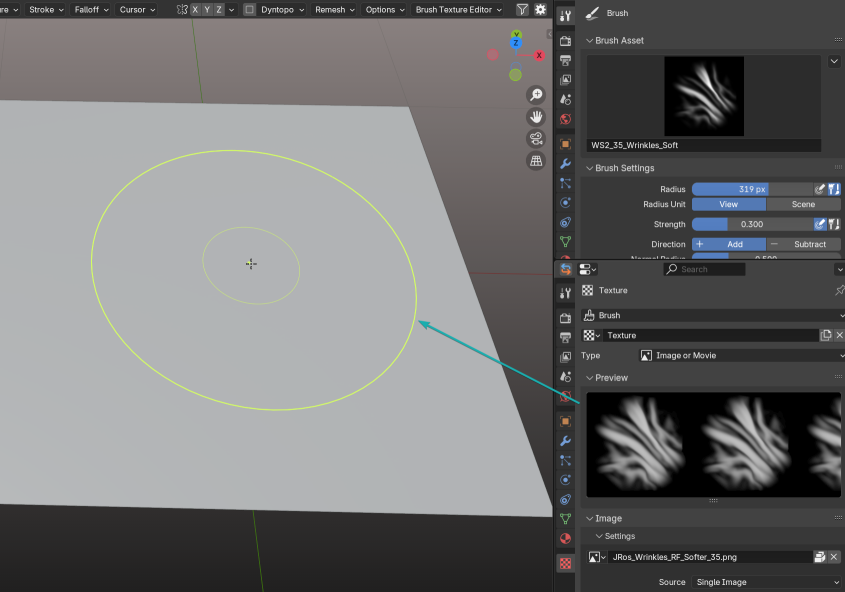Viewport: 845px width, 592px height.
Task: Open View Layer tab in upper Properties editor
Action: (565, 80)
